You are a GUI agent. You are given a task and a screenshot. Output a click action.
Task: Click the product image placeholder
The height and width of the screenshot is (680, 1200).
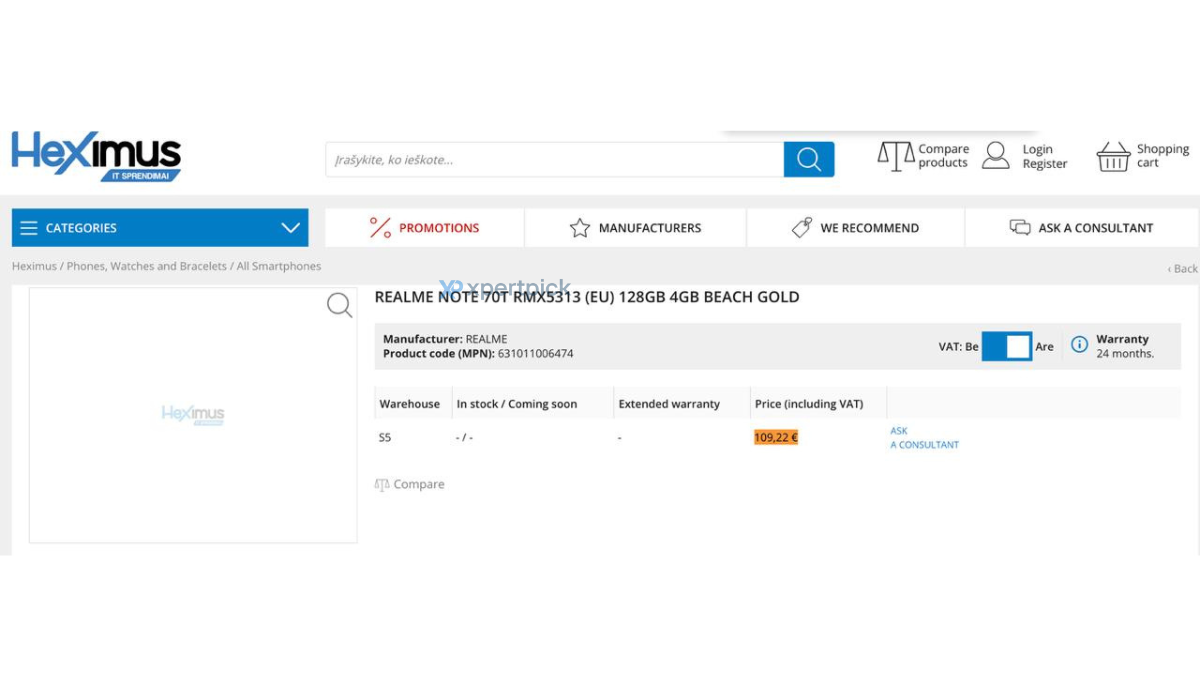(x=193, y=415)
